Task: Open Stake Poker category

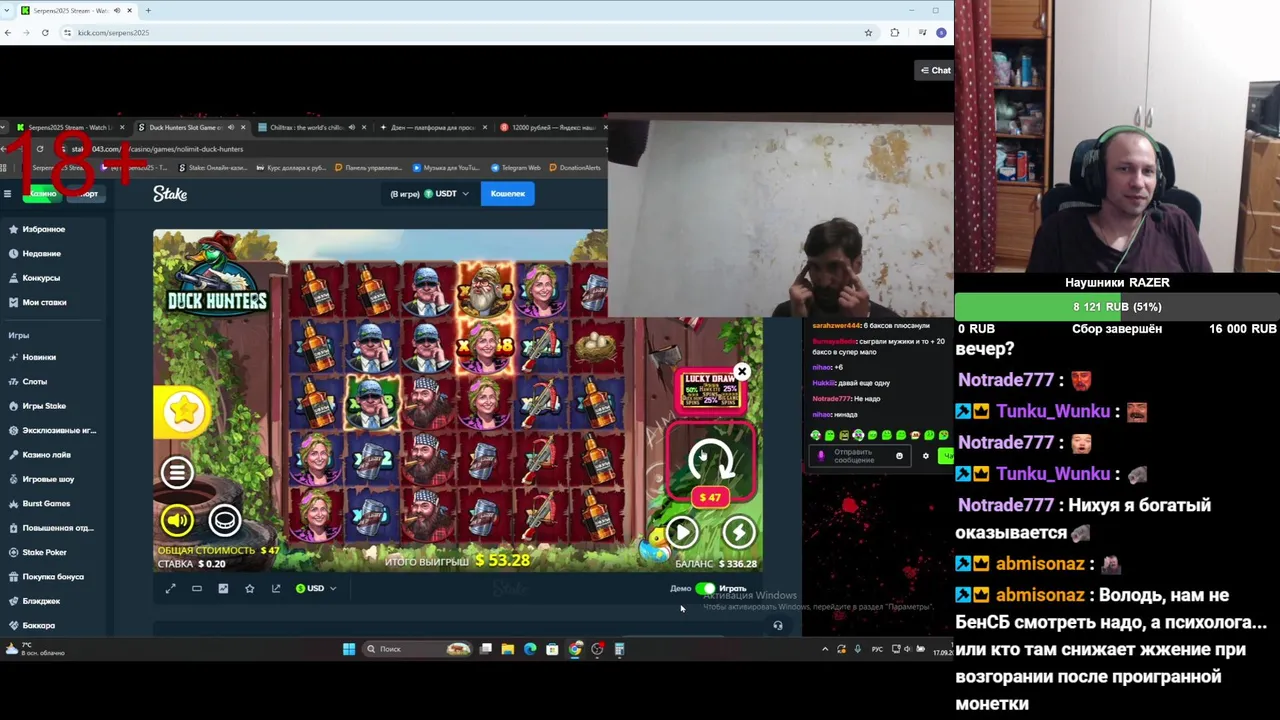Action: point(44,552)
